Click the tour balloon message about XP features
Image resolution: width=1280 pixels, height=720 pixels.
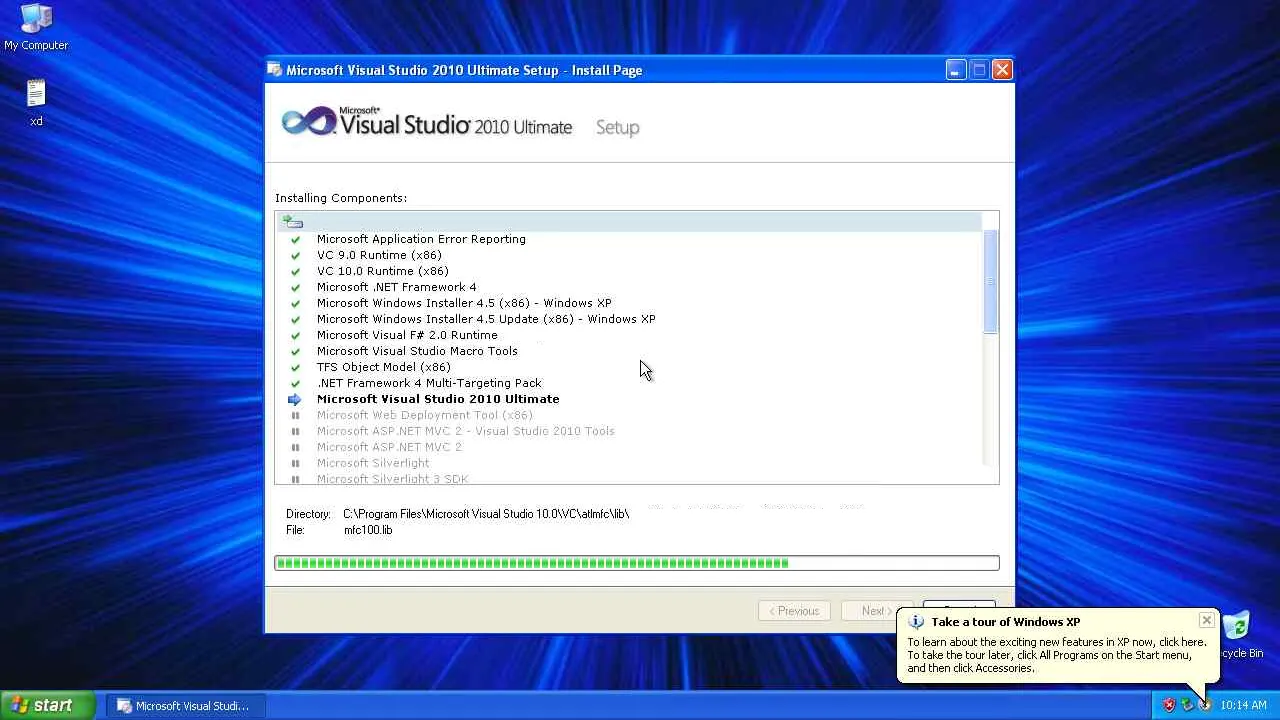[x=1056, y=655]
